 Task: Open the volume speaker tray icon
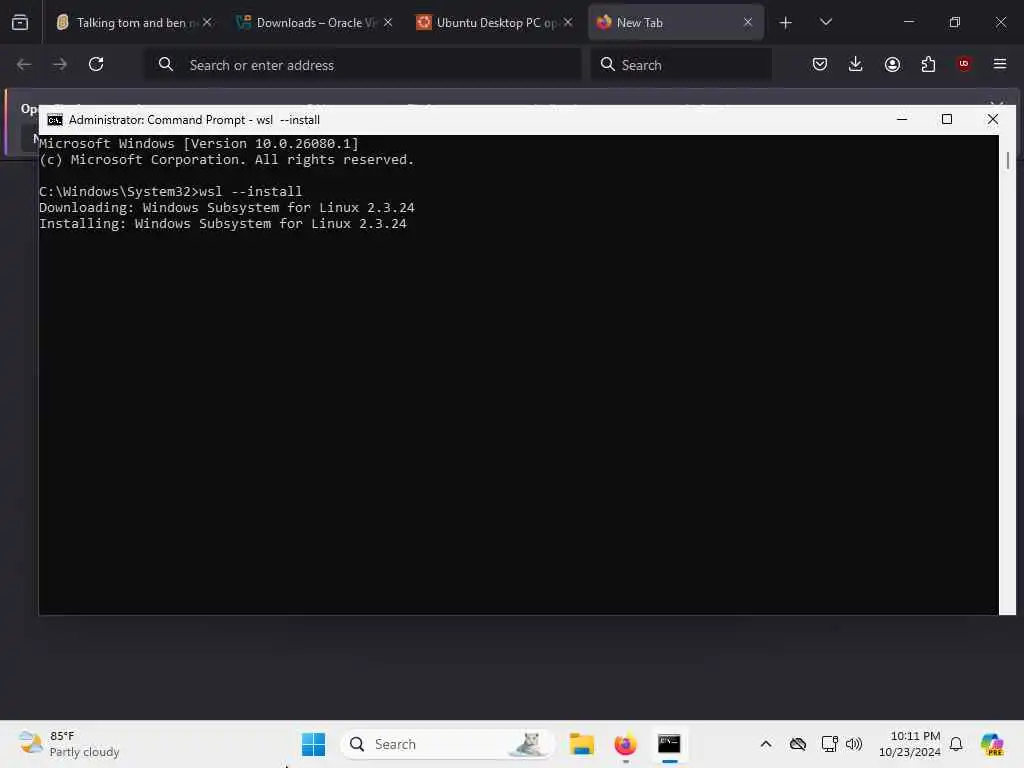tap(854, 744)
